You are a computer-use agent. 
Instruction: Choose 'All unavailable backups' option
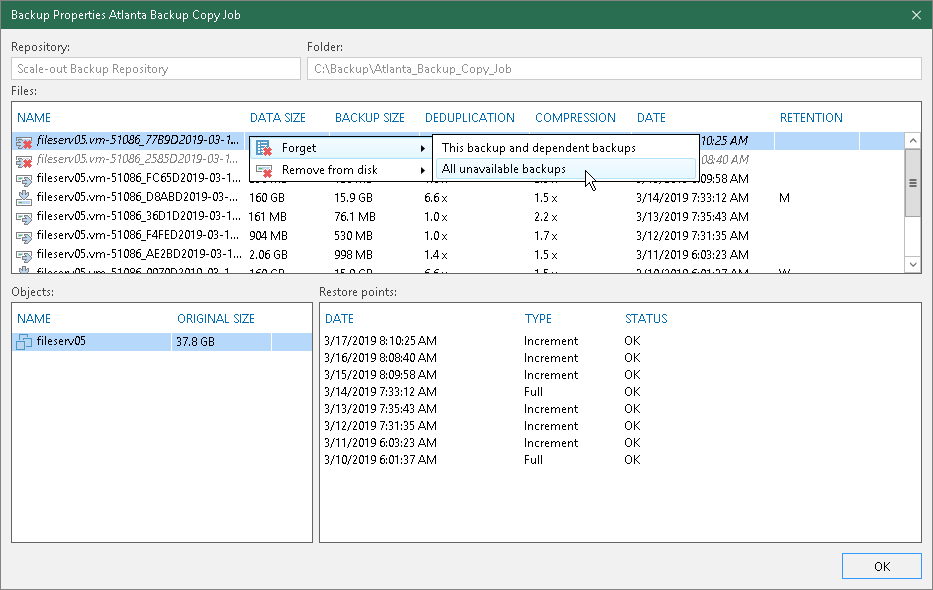point(504,169)
